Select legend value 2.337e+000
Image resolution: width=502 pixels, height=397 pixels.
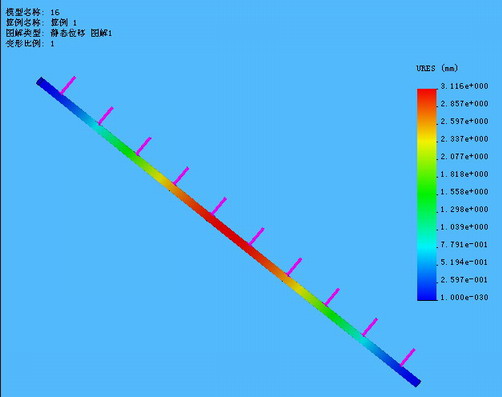[464, 139]
